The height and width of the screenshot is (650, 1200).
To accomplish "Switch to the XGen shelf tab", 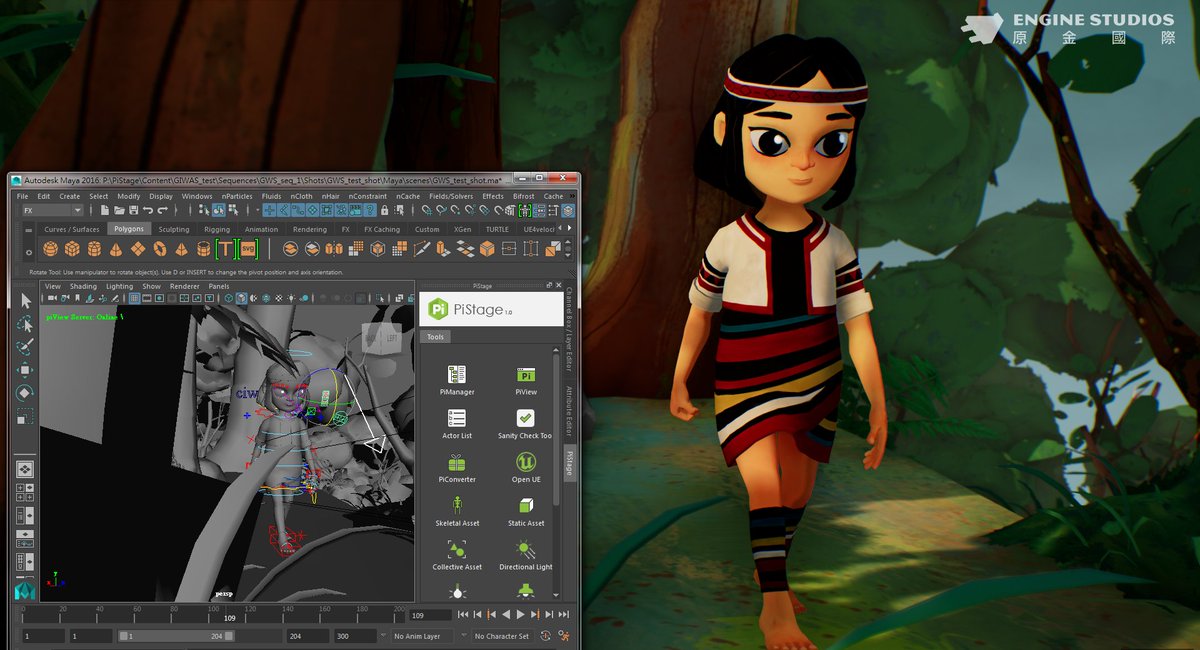I will (462, 229).
